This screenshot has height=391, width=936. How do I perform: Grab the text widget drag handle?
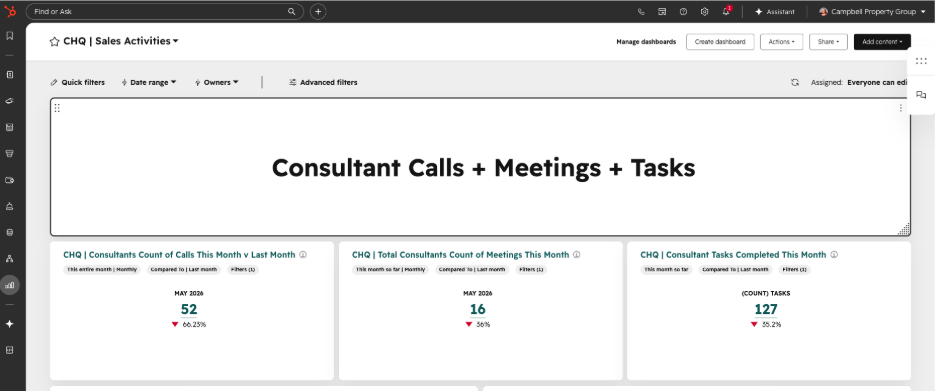[57, 108]
